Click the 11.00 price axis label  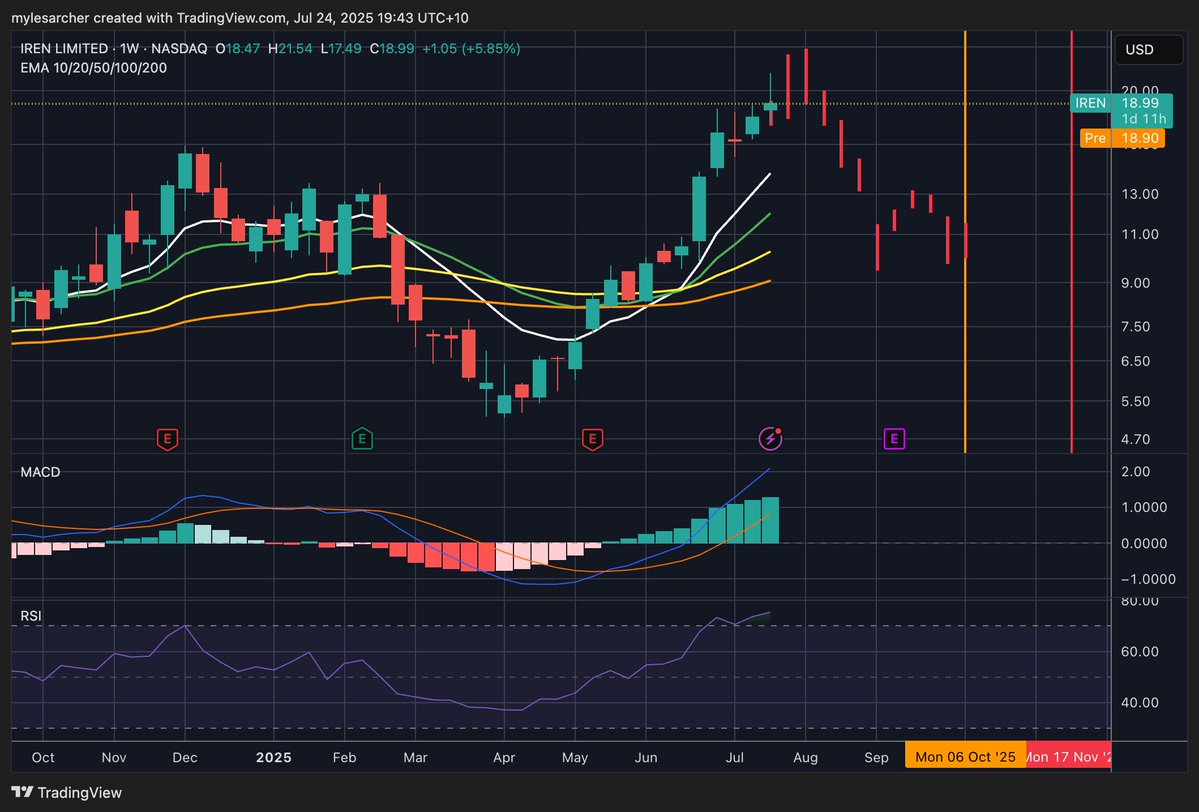pos(1140,235)
